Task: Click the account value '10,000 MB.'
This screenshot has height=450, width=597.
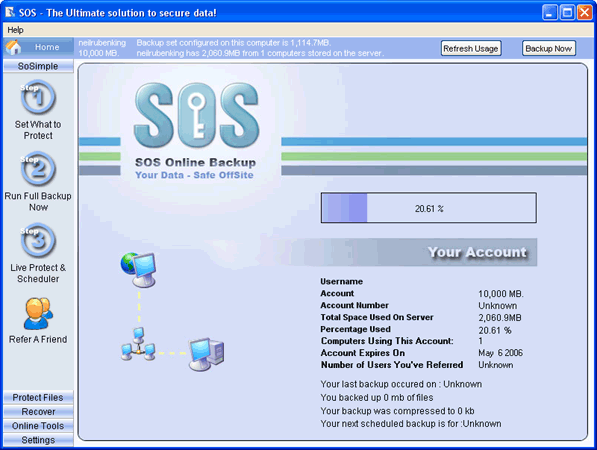Action: click(x=501, y=294)
